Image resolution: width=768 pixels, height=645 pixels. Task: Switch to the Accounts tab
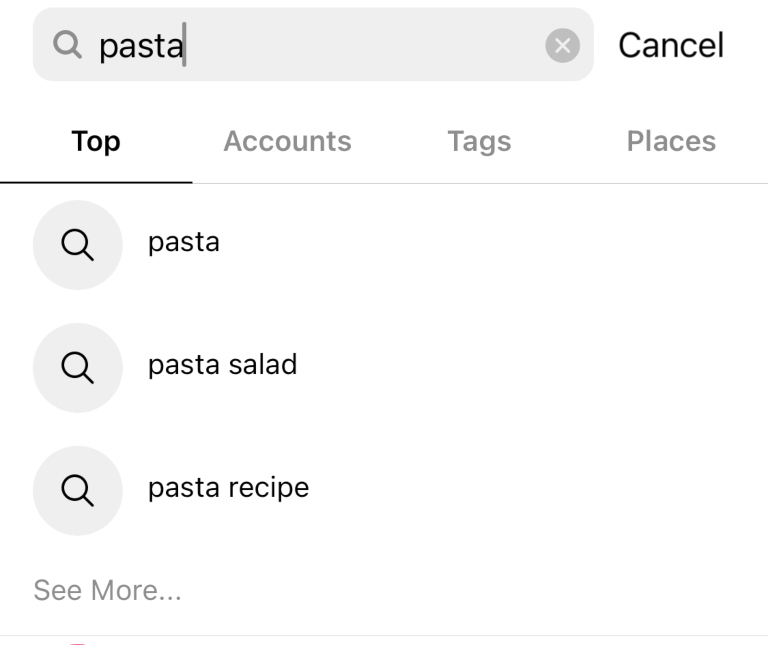click(x=288, y=142)
